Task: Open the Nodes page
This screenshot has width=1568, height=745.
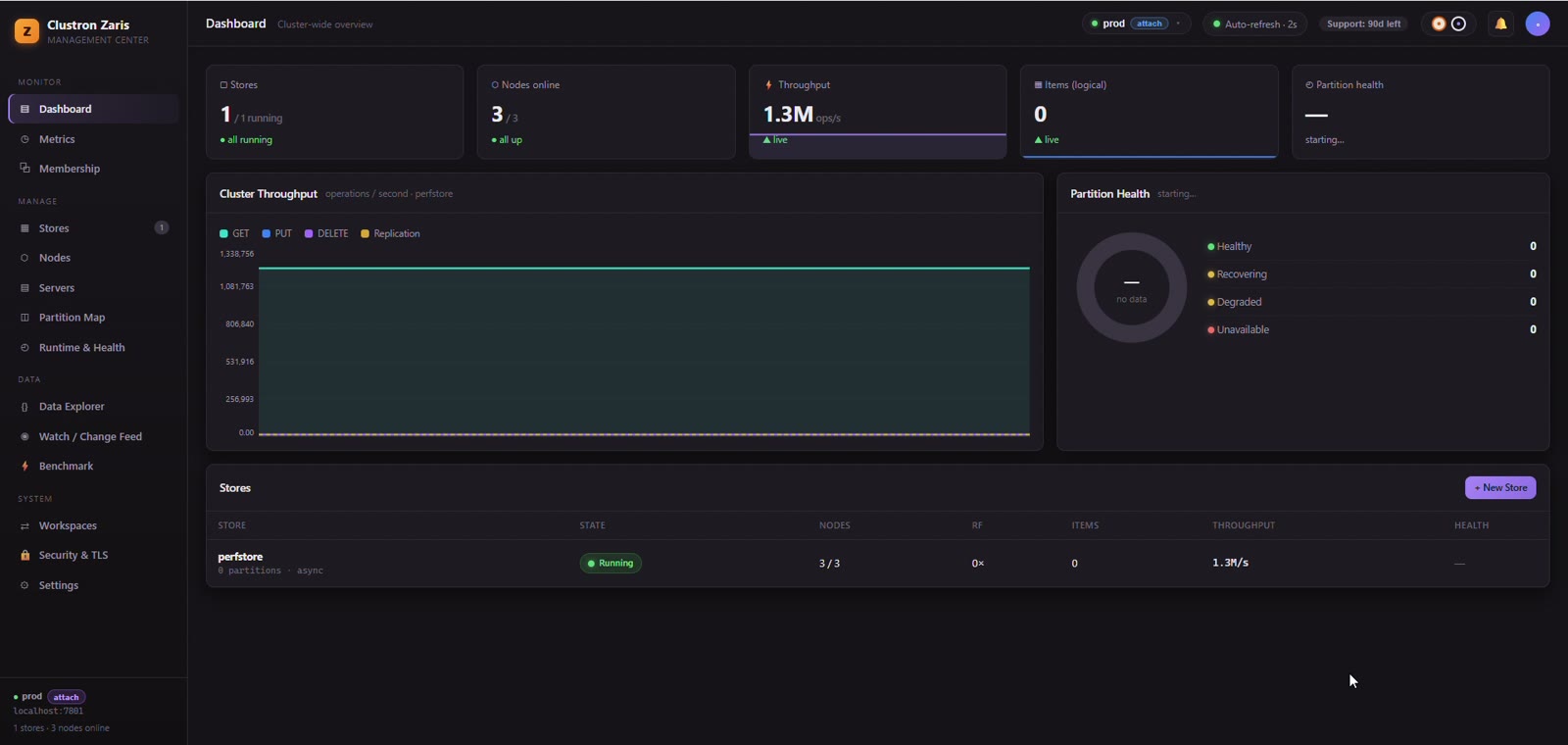Action: [x=93, y=258]
